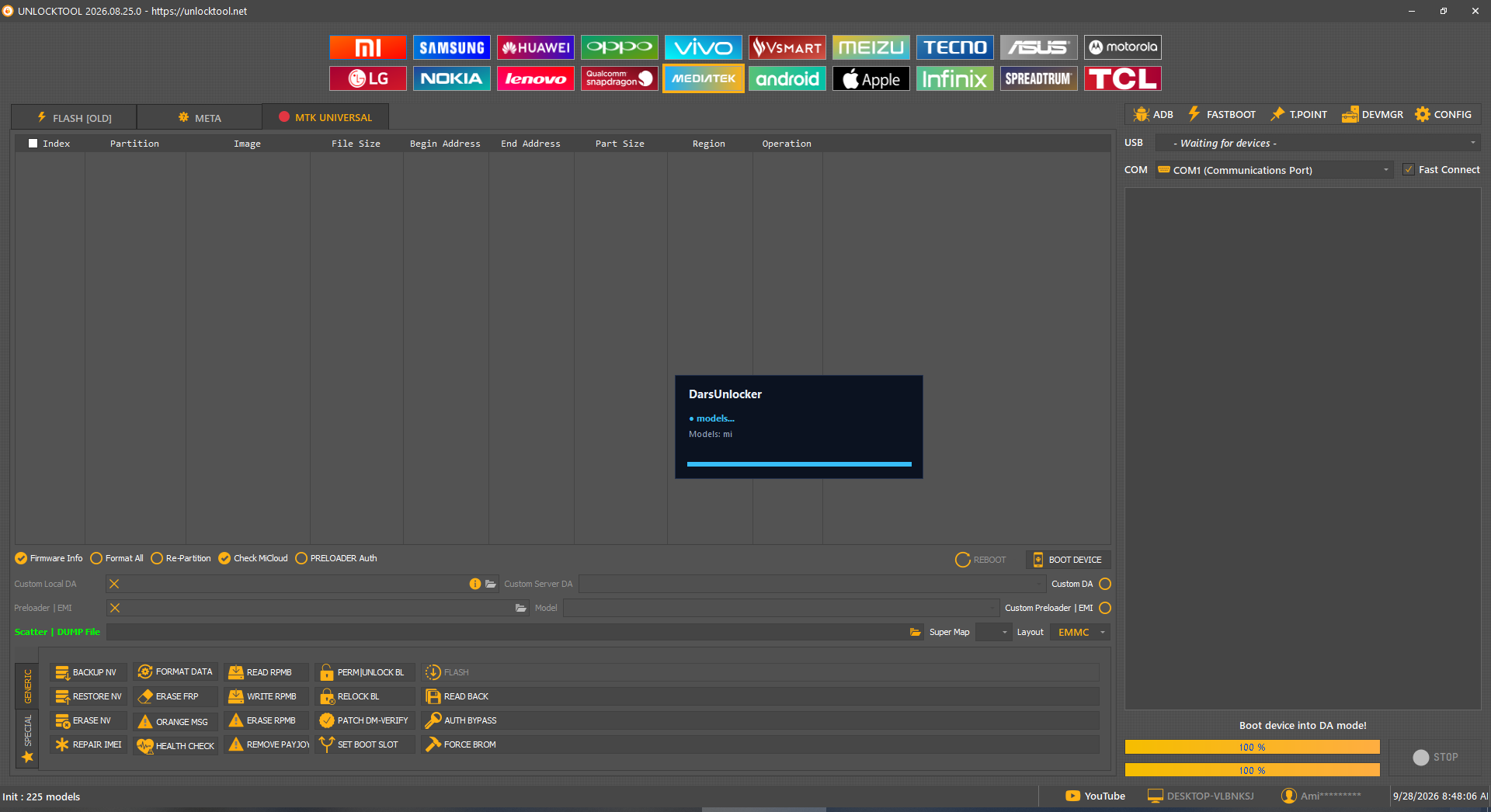Click the ERASE FRP button
The height and width of the screenshot is (812, 1491).
175,696
